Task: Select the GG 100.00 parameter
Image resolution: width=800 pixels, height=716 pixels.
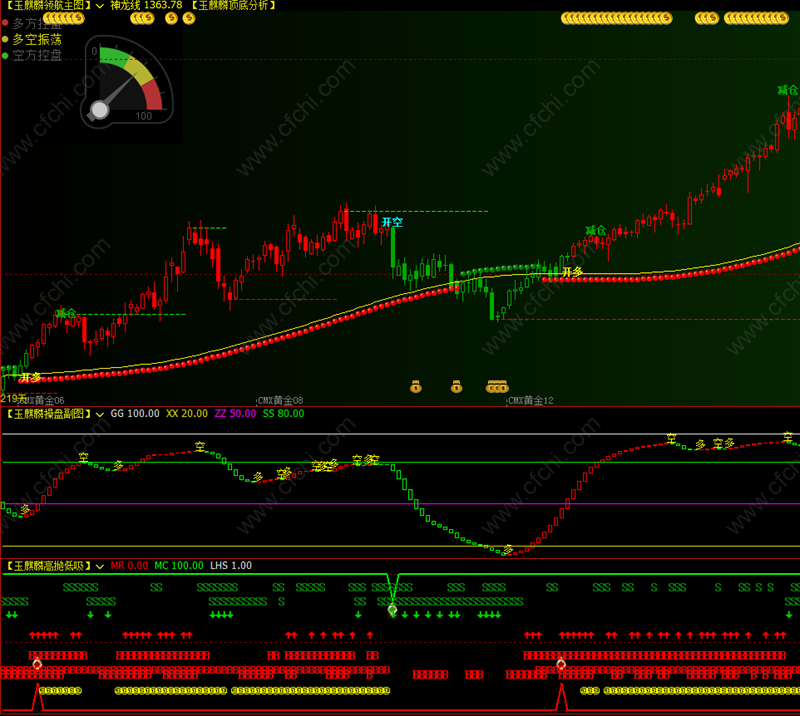Action: tap(135, 414)
